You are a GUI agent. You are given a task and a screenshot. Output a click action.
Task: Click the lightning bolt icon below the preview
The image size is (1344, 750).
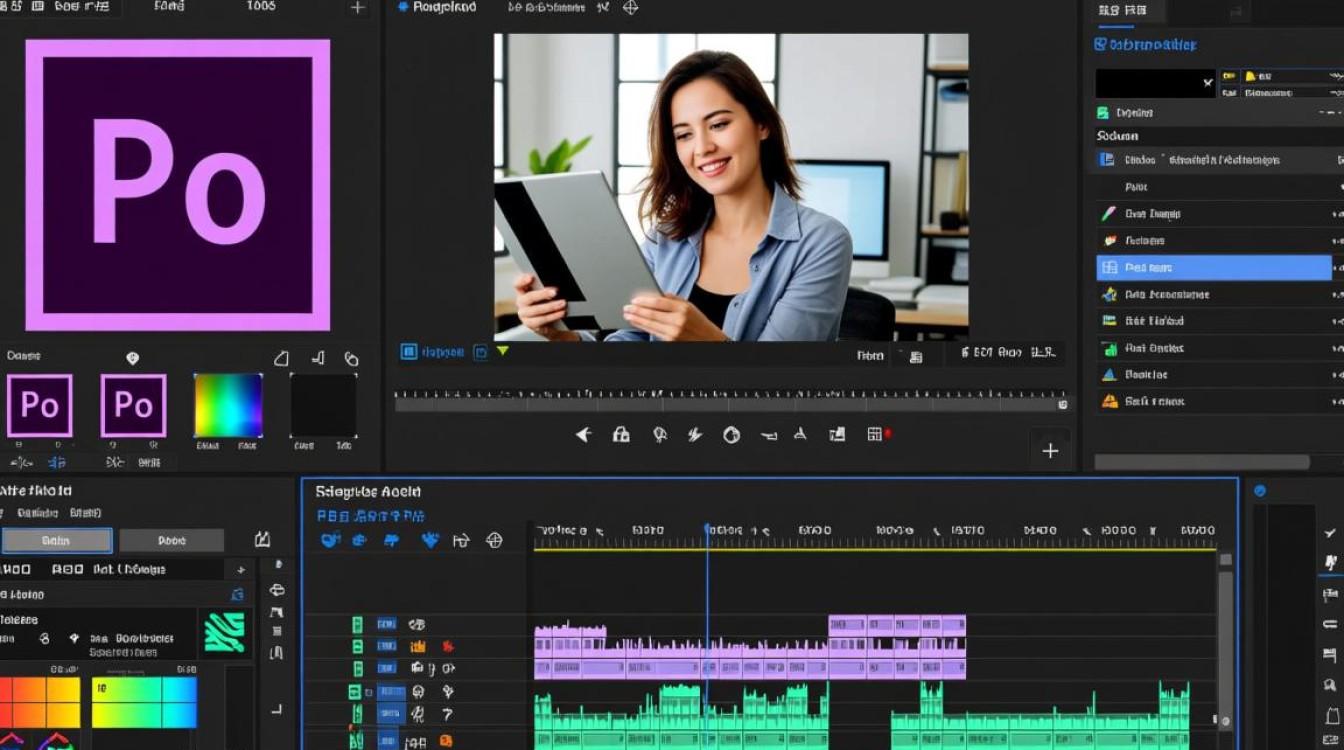(695, 434)
